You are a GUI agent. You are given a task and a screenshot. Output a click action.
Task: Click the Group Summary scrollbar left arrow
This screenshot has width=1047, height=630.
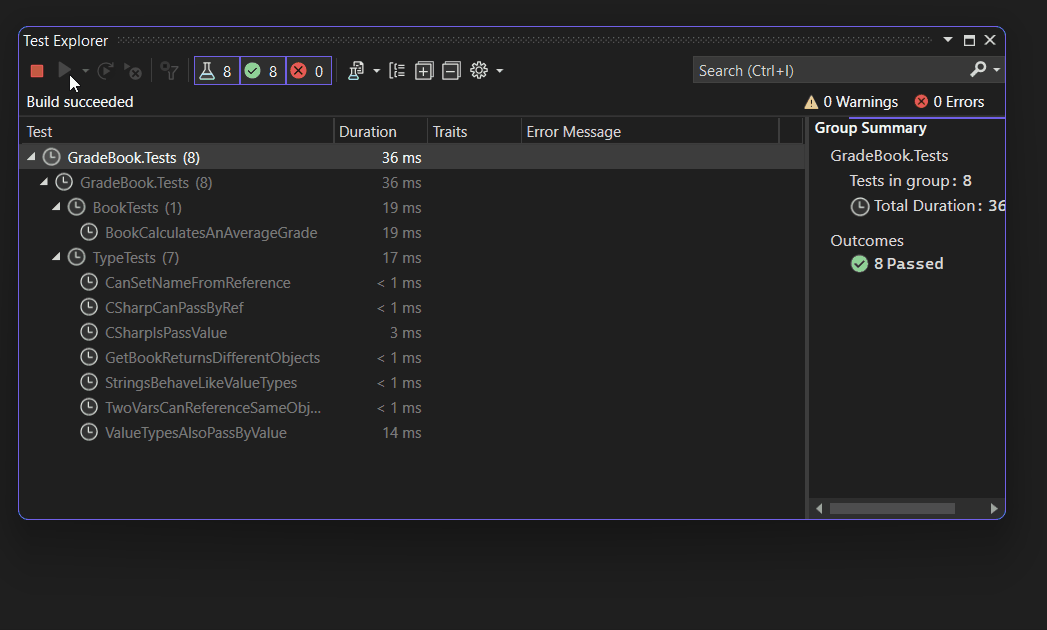pyautogui.click(x=819, y=508)
